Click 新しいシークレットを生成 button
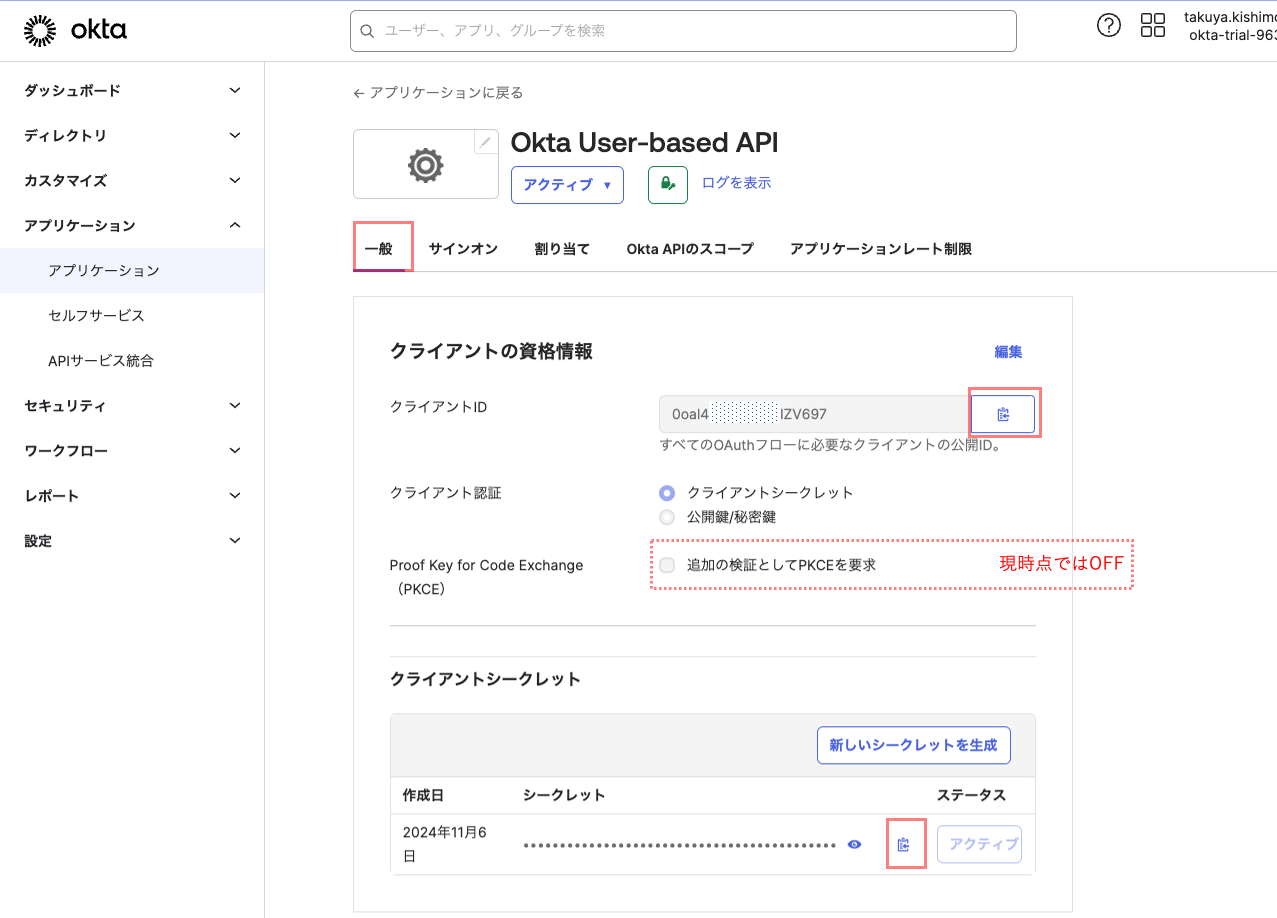Image resolution: width=1277 pixels, height=918 pixels. tap(913, 745)
